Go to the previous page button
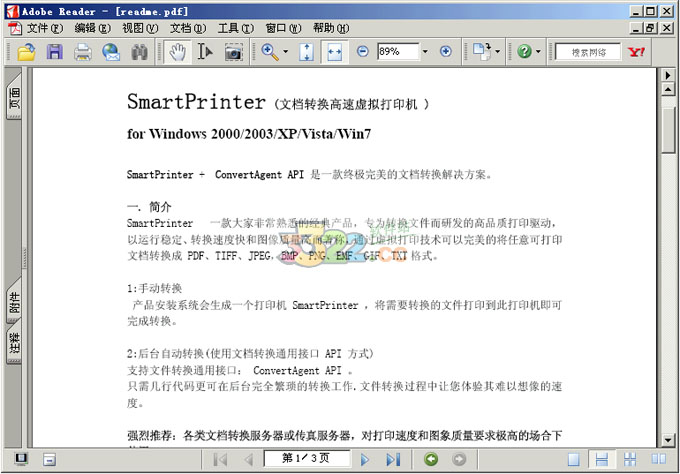 tap(248, 459)
